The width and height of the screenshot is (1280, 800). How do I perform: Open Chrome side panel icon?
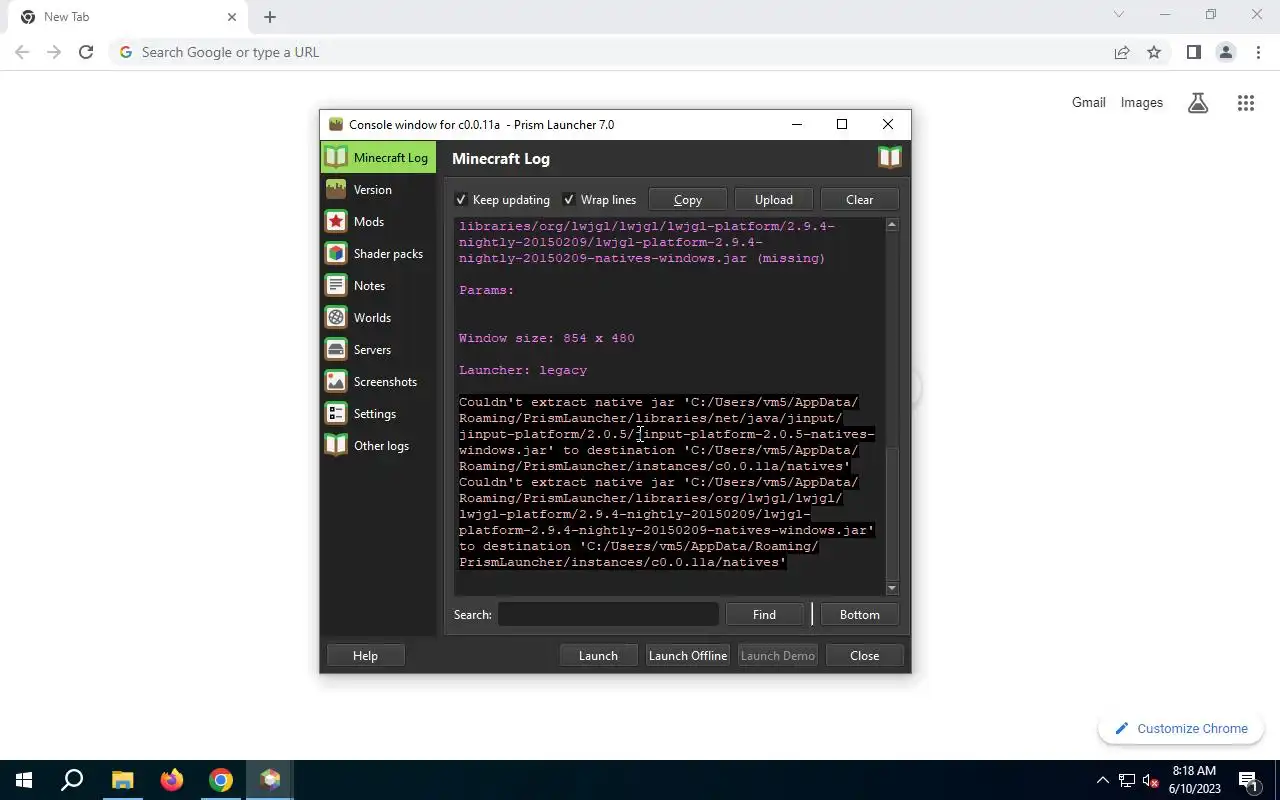[1193, 52]
